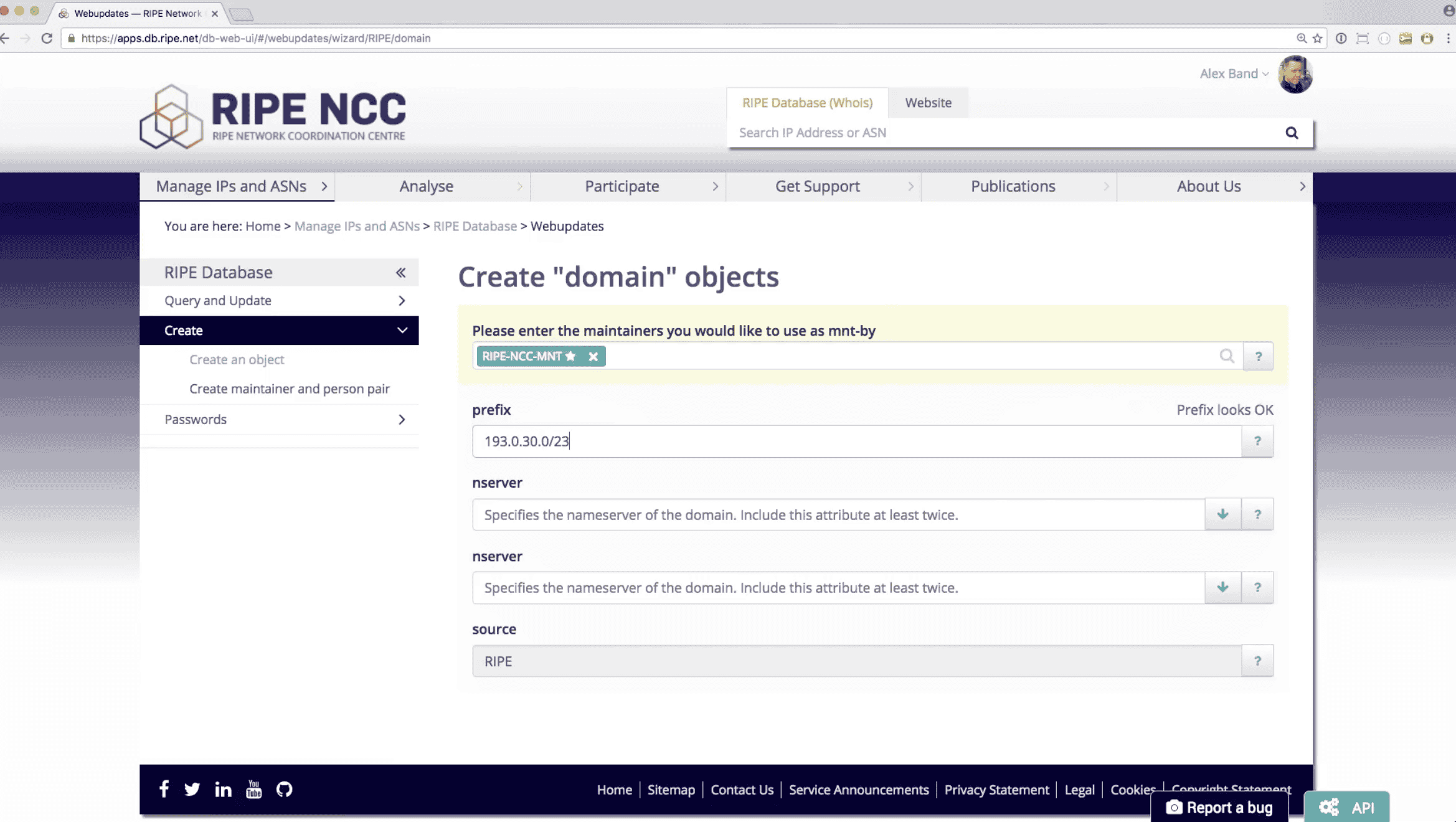Open the Publications menu
This screenshot has height=822, width=1456.
coord(1019,186)
